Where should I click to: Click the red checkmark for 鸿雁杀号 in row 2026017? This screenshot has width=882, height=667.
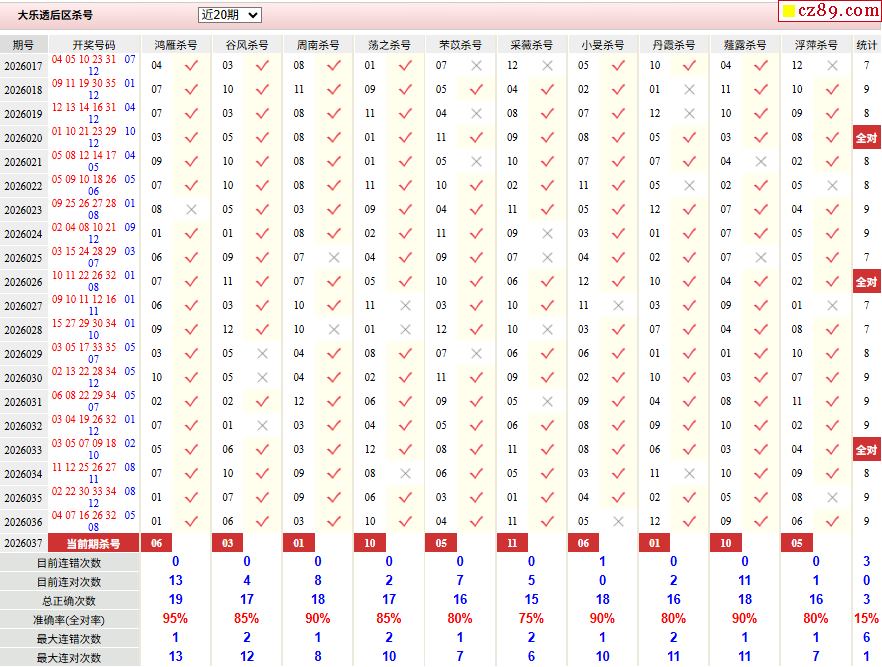pos(191,66)
